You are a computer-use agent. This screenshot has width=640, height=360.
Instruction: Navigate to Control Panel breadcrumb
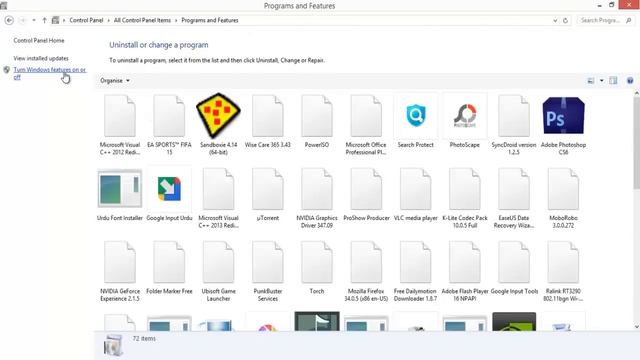coord(86,20)
